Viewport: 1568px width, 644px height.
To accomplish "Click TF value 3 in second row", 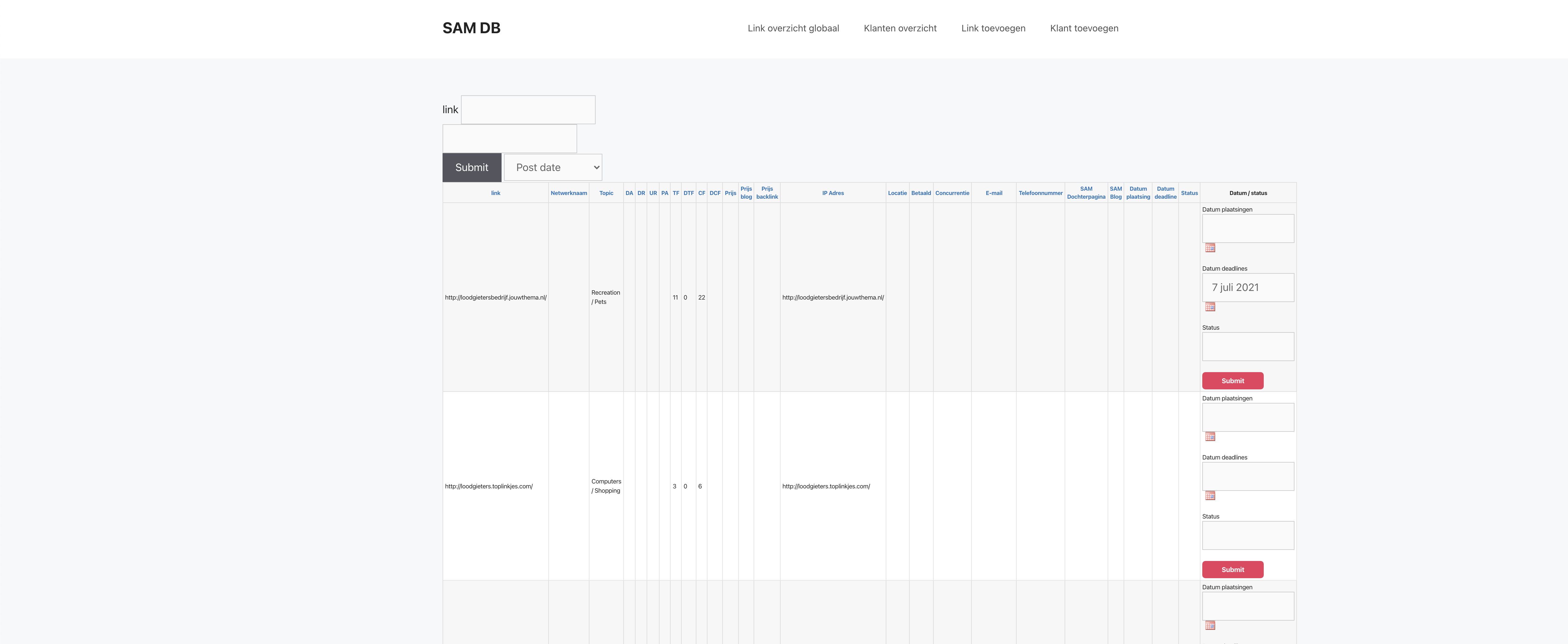I will pyautogui.click(x=674, y=486).
